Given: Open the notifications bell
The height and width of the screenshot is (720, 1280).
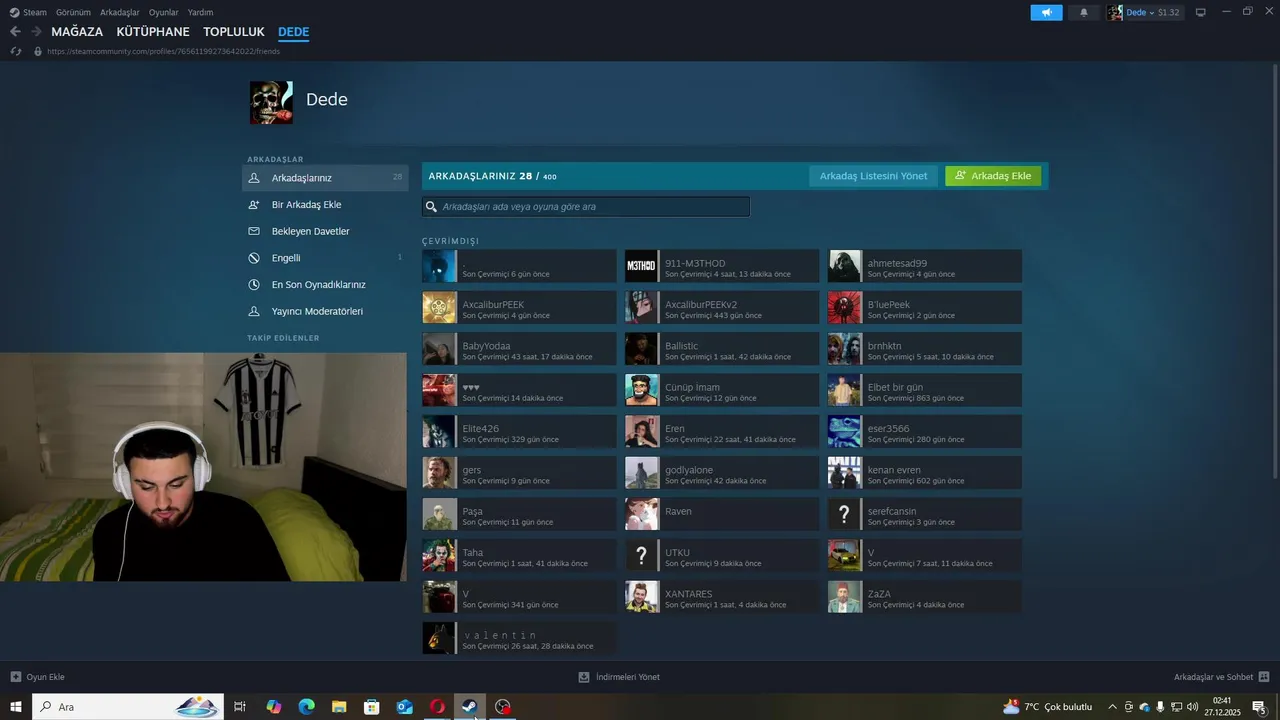Looking at the screenshot, I should [x=1084, y=12].
